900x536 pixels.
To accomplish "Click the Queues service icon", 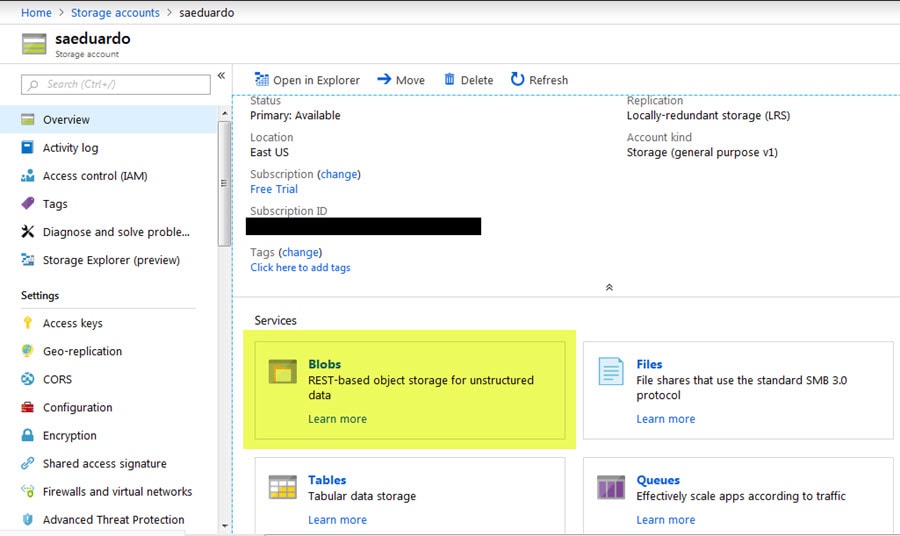I will coord(611,487).
